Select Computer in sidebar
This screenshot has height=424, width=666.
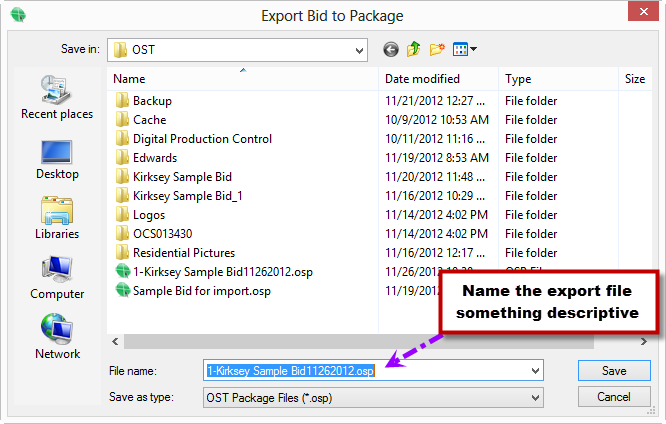[x=57, y=278]
